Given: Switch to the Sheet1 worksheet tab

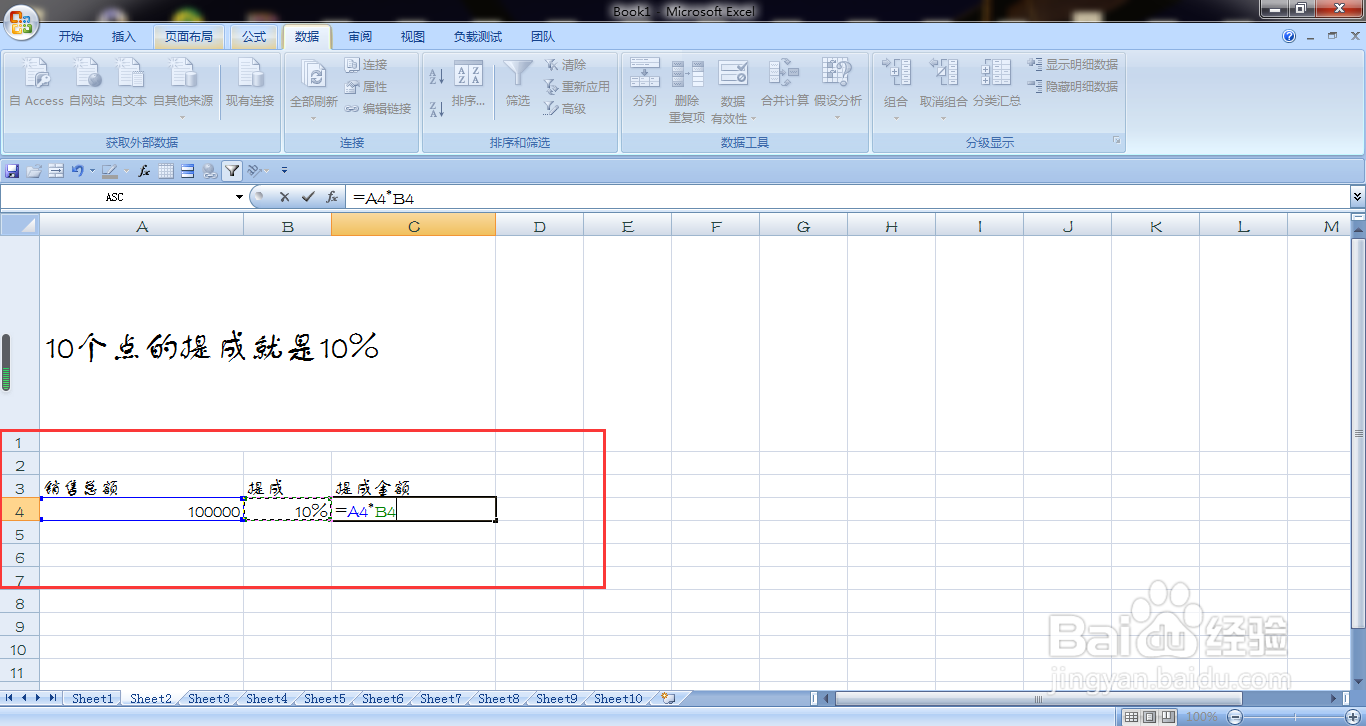Looking at the screenshot, I should coord(93,699).
